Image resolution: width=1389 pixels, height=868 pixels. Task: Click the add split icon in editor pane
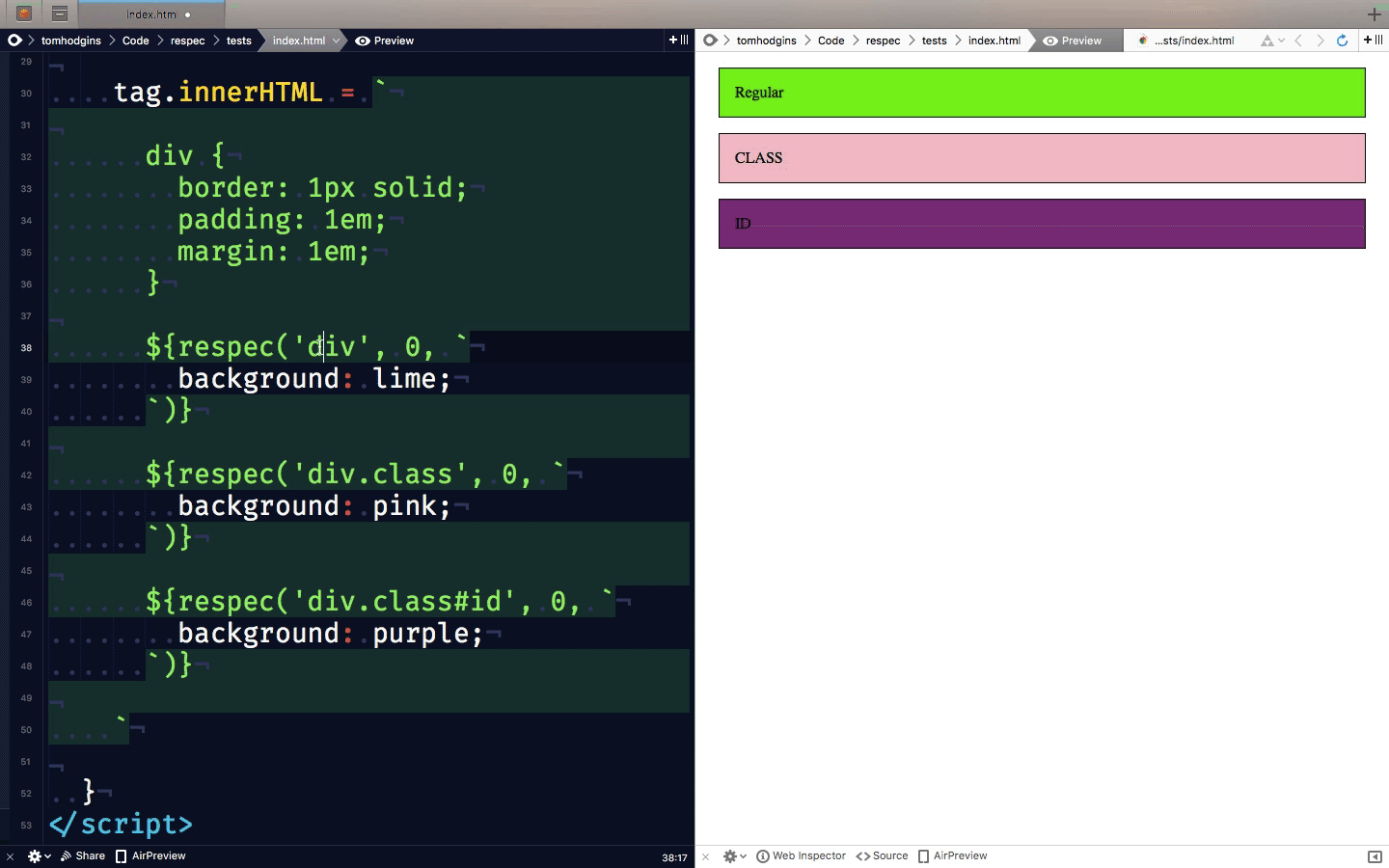click(679, 41)
